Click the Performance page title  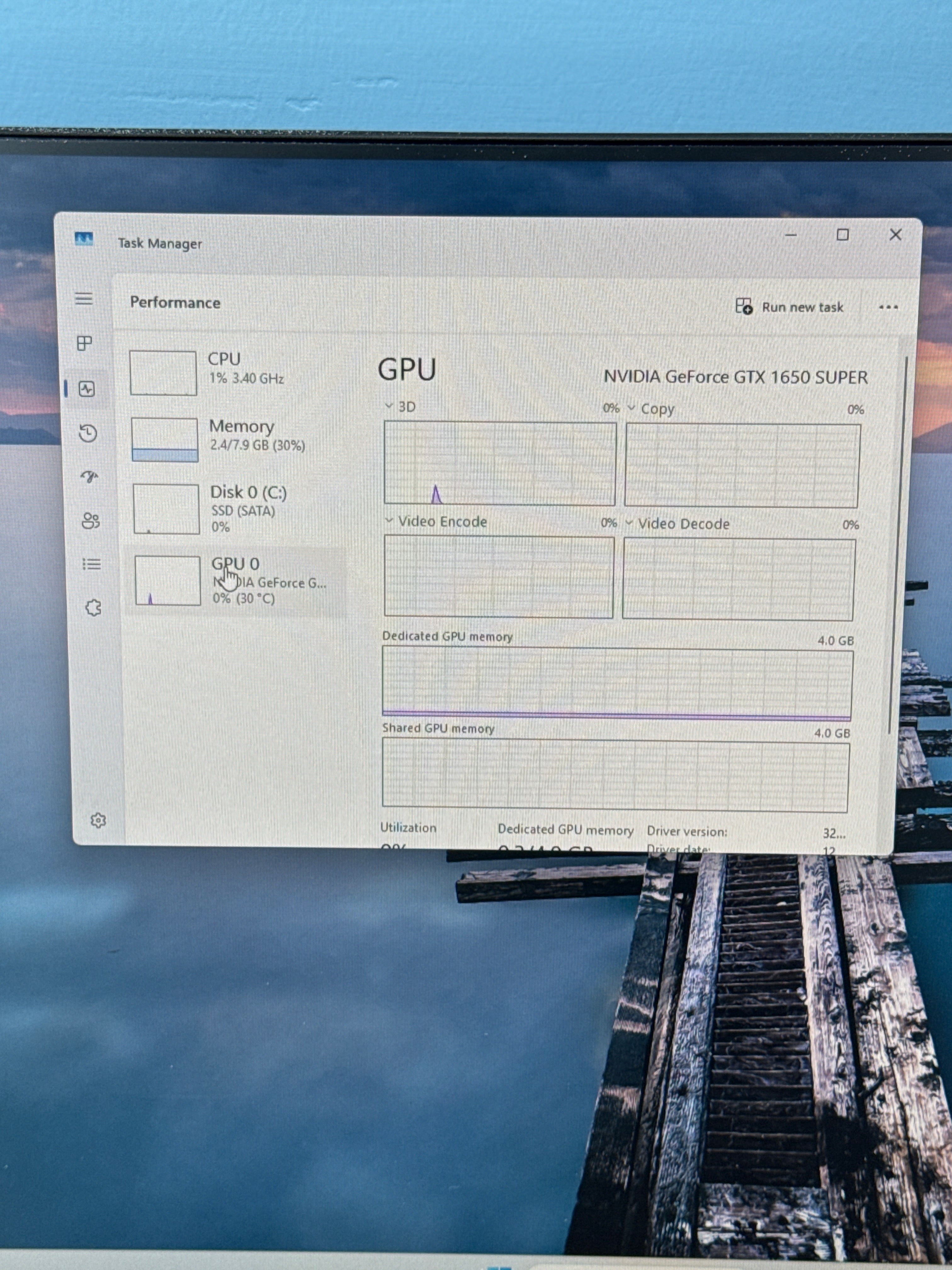coord(175,303)
